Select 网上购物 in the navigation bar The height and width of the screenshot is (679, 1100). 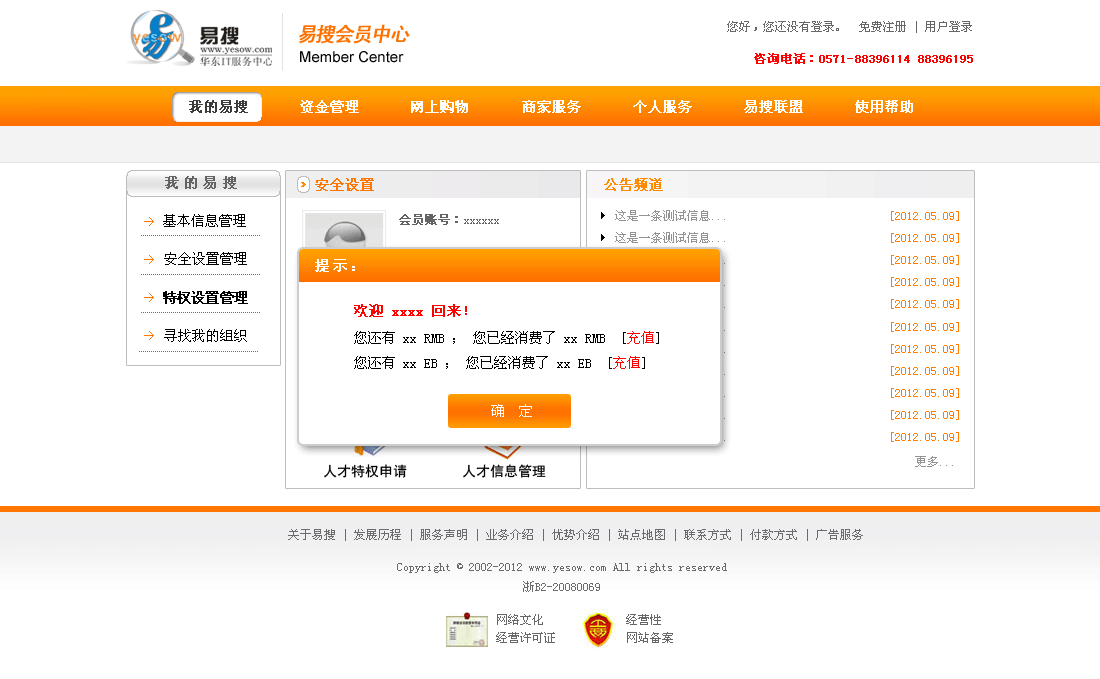[439, 107]
